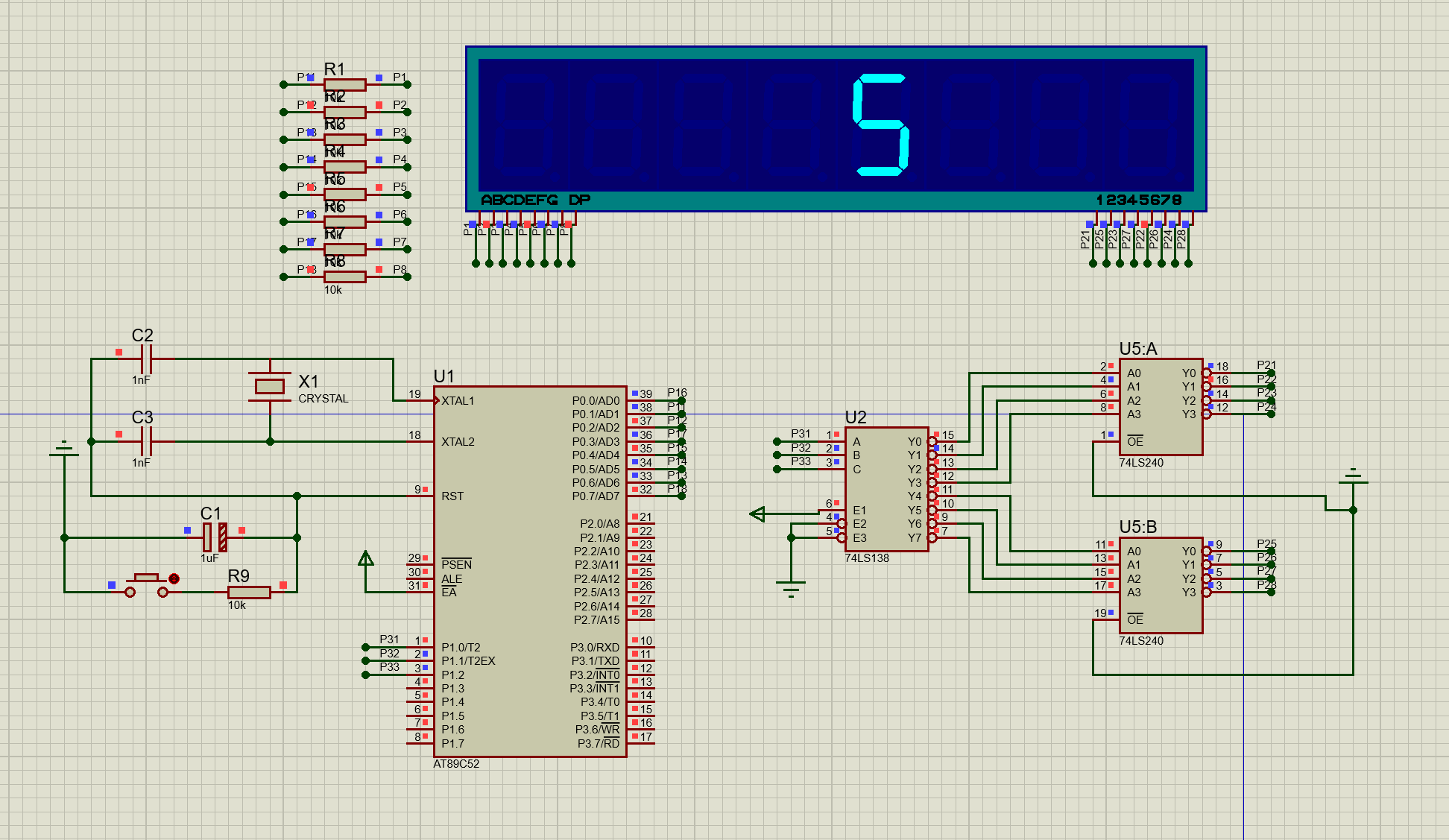Click the U5:A 74LS240 buffer
The height and width of the screenshot is (840, 1449).
click(1160, 406)
